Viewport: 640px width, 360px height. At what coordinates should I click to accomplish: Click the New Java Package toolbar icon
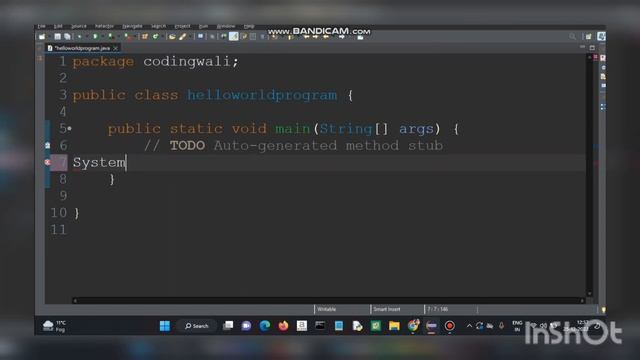tap(145, 37)
